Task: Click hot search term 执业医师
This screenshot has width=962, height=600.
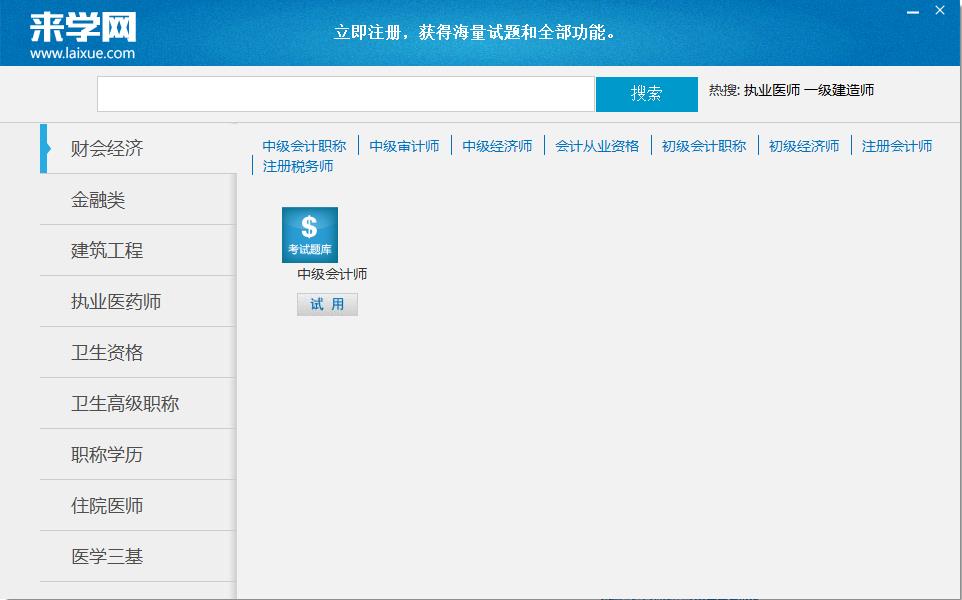Action: click(772, 90)
